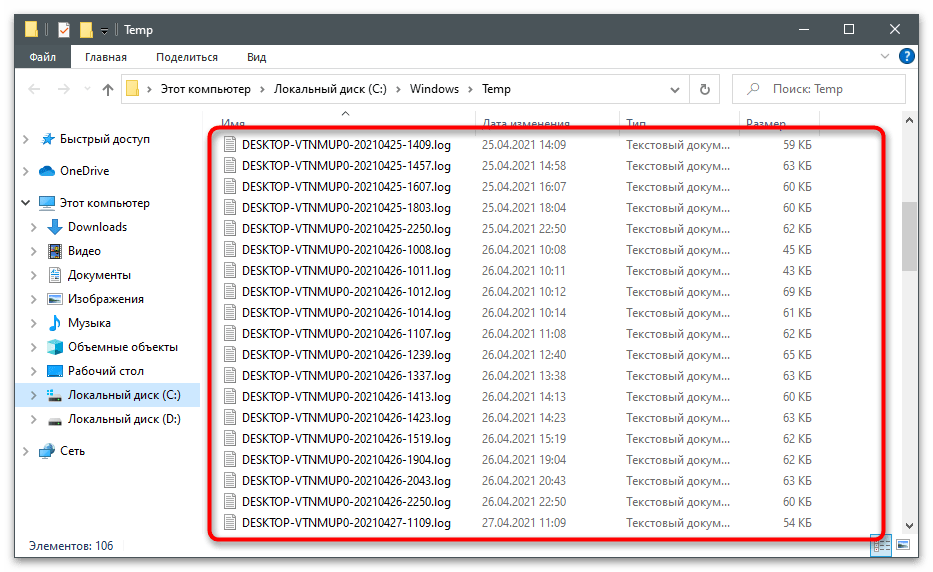Image resolution: width=933 pixels, height=572 pixels.
Task: Click the file list vertical scrollbar thumb
Action: point(909,236)
